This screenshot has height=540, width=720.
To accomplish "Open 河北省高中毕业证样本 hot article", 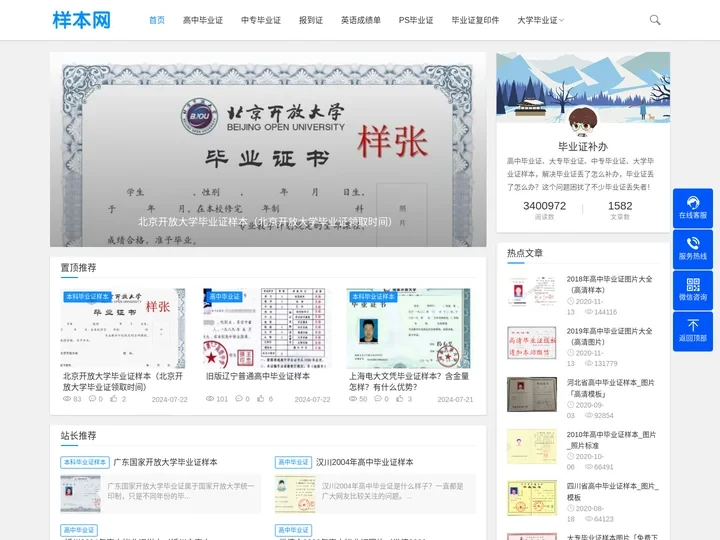I will point(610,388).
